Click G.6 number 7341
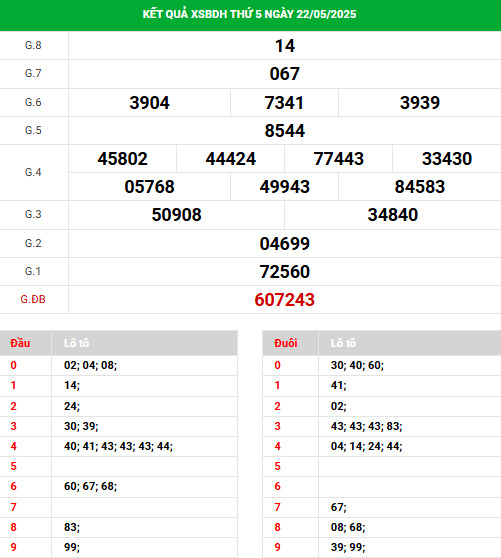The image size is (501, 558). [284, 103]
